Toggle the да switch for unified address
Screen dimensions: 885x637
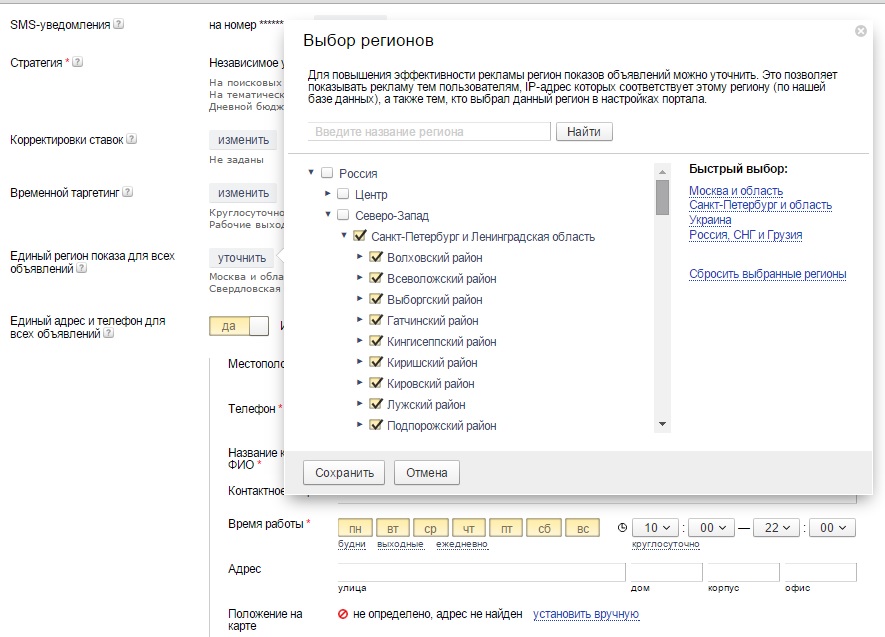point(239,326)
